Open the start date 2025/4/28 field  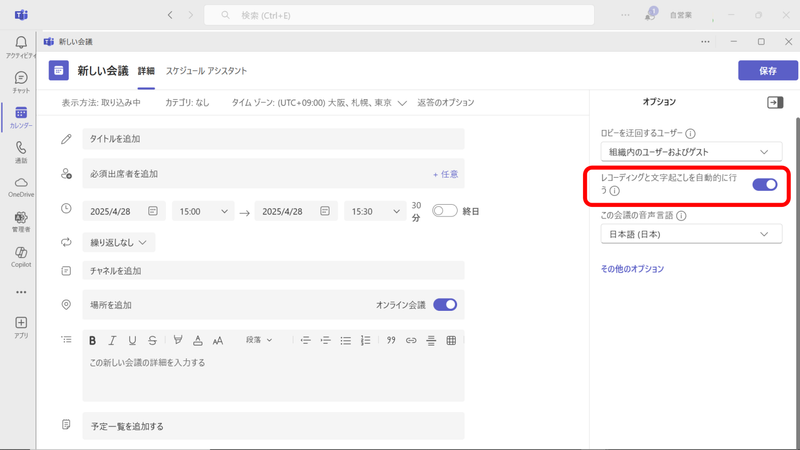(124, 211)
